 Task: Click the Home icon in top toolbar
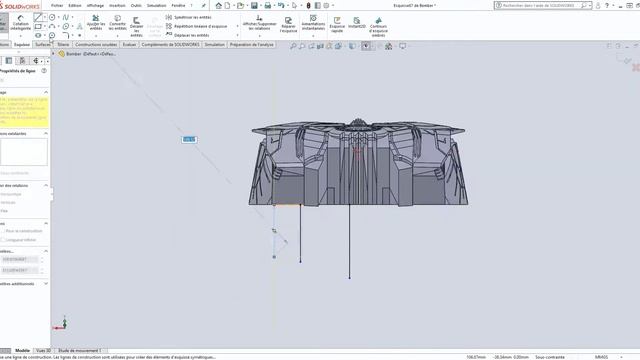click(x=219, y=5)
